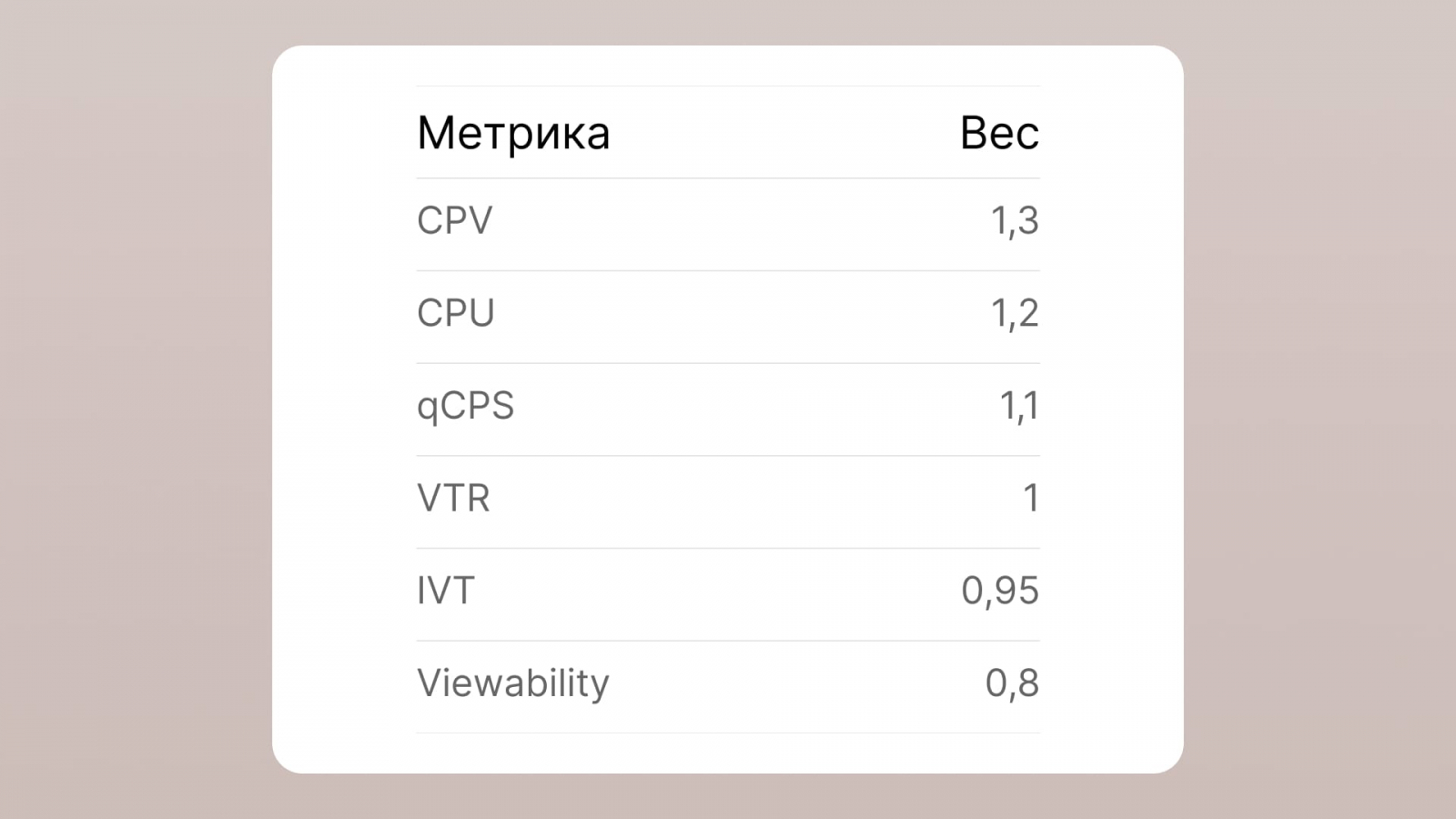Image resolution: width=1456 pixels, height=819 pixels.
Task: Click the divider between qCPS and VTR rows
Action: pos(728,456)
